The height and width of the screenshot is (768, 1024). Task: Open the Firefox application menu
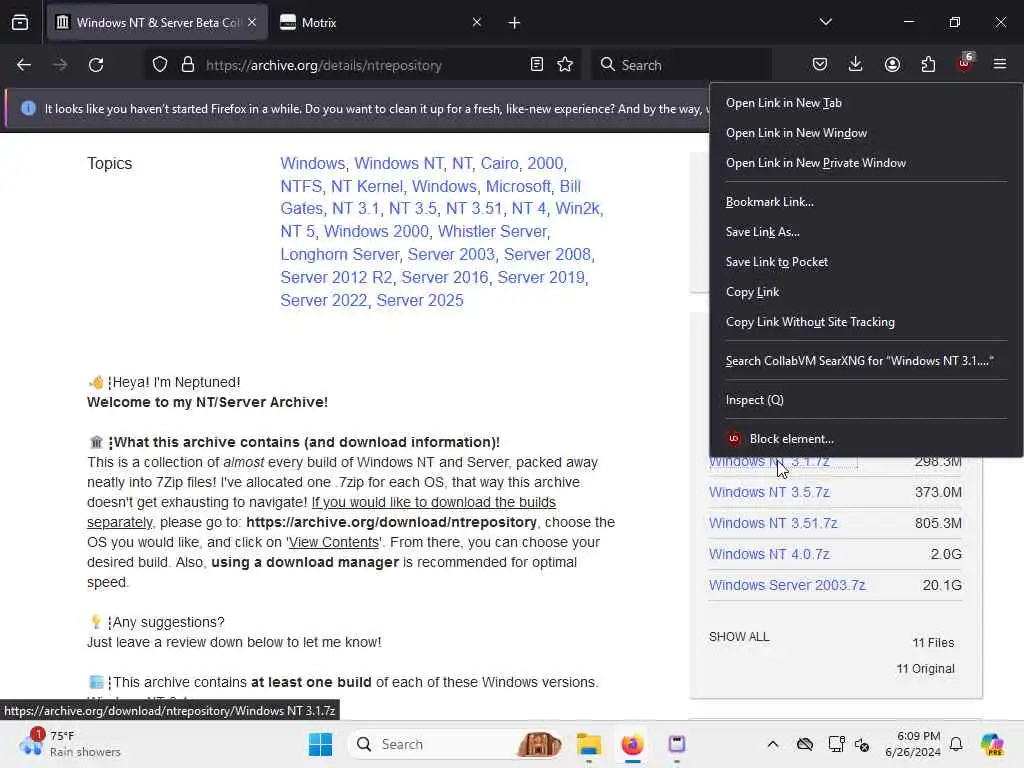(1000, 65)
